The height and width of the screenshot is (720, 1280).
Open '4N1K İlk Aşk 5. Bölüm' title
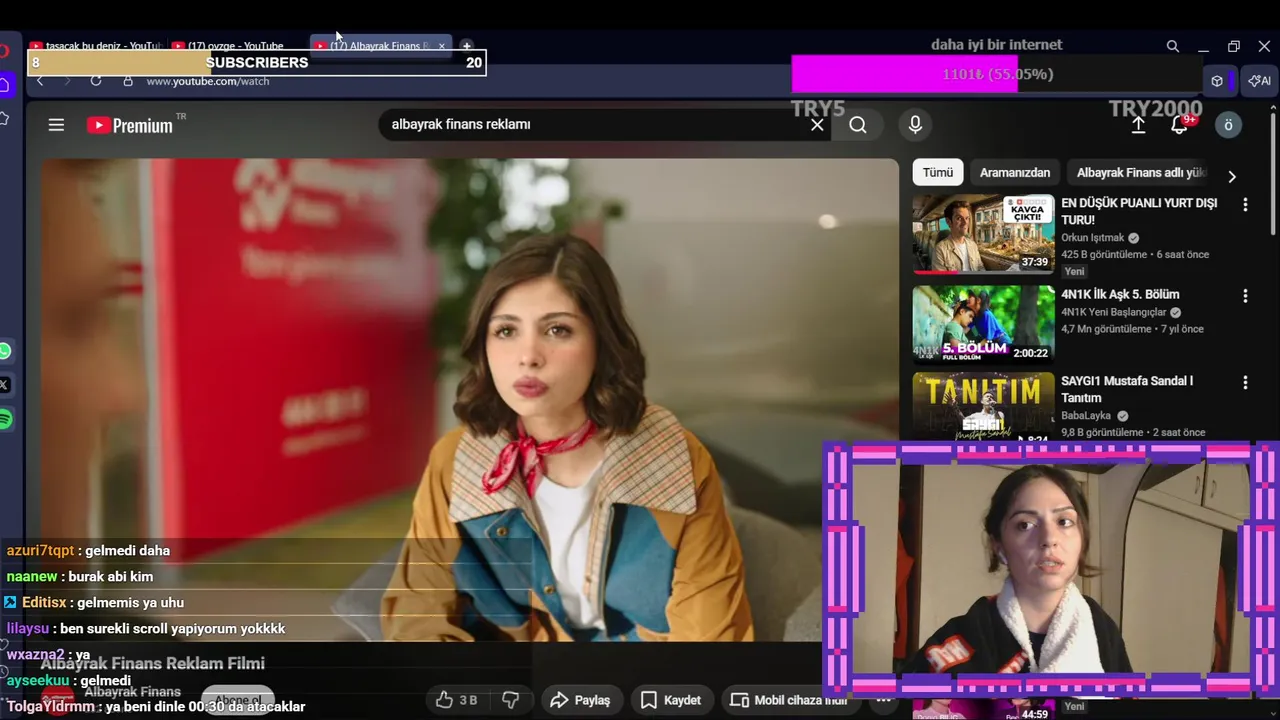click(x=1120, y=294)
